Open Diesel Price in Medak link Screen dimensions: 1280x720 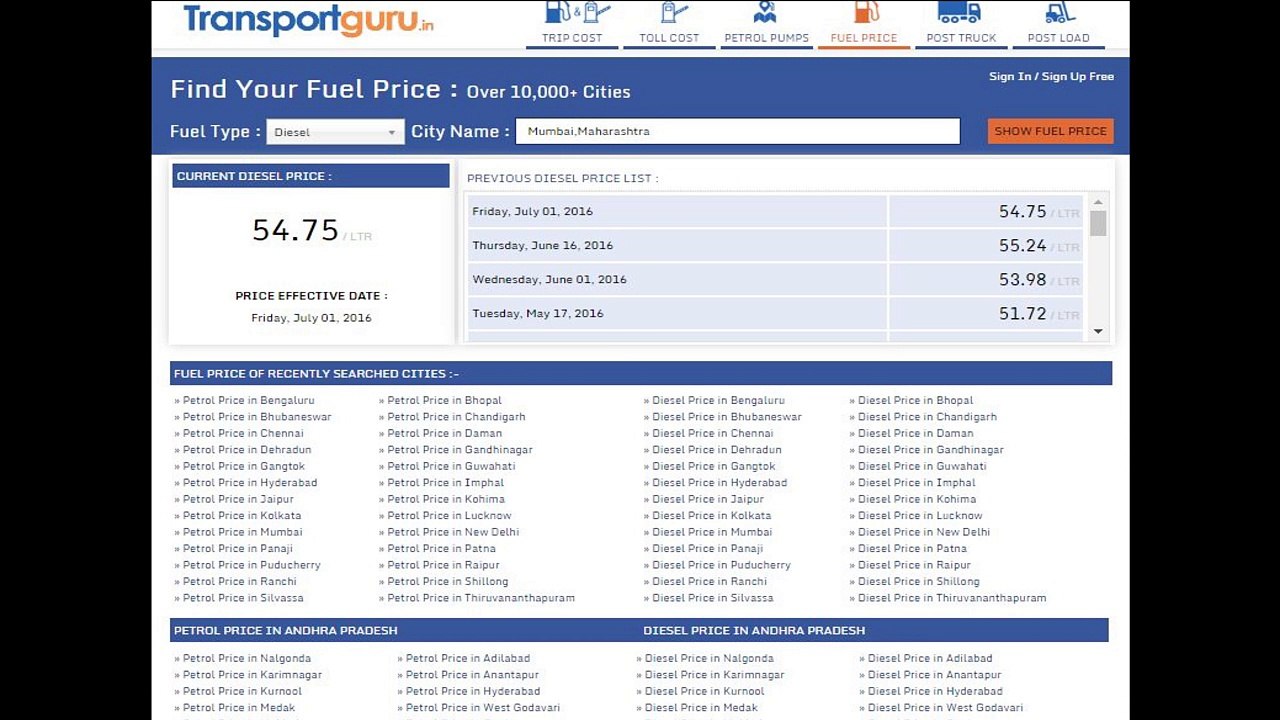pyautogui.click(x=701, y=708)
